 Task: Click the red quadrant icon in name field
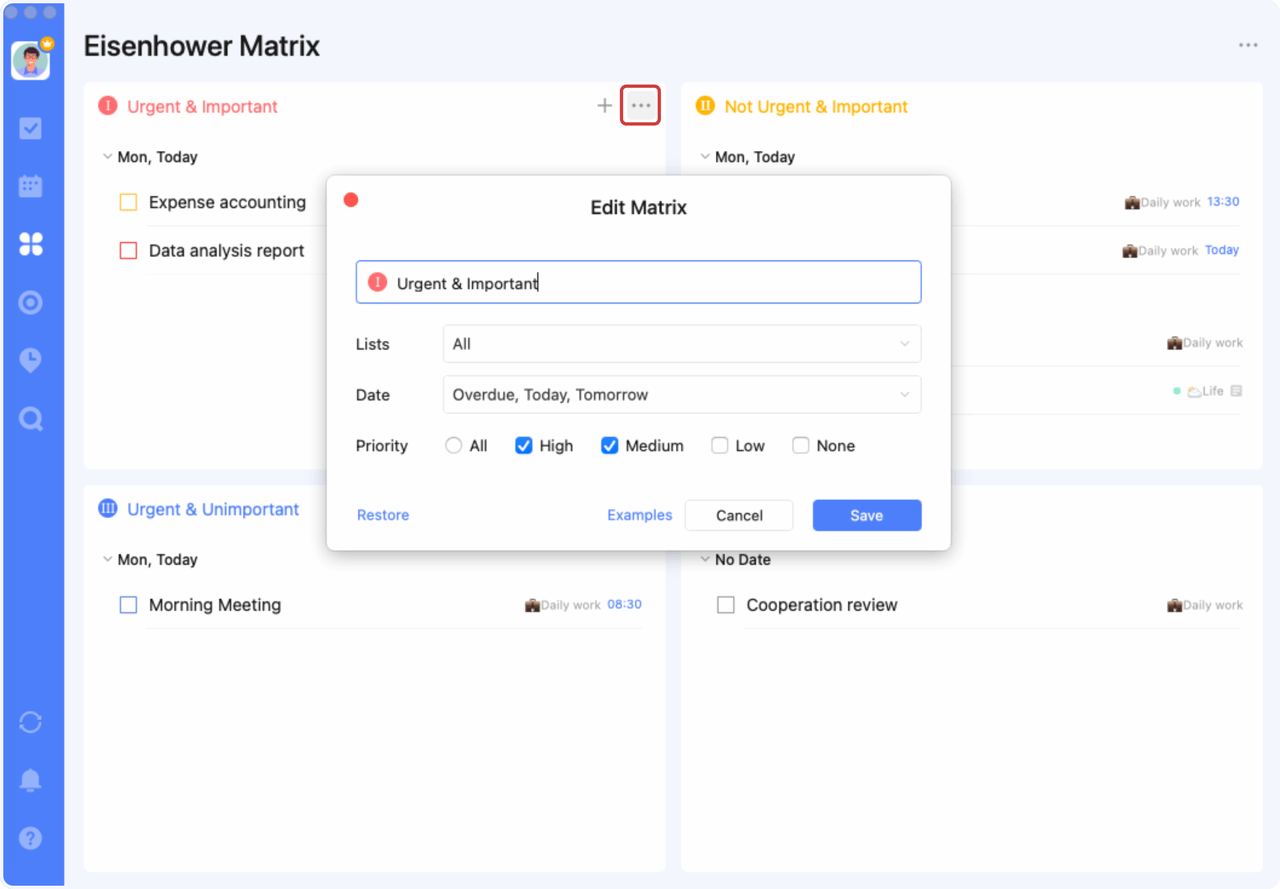(377, 283)
